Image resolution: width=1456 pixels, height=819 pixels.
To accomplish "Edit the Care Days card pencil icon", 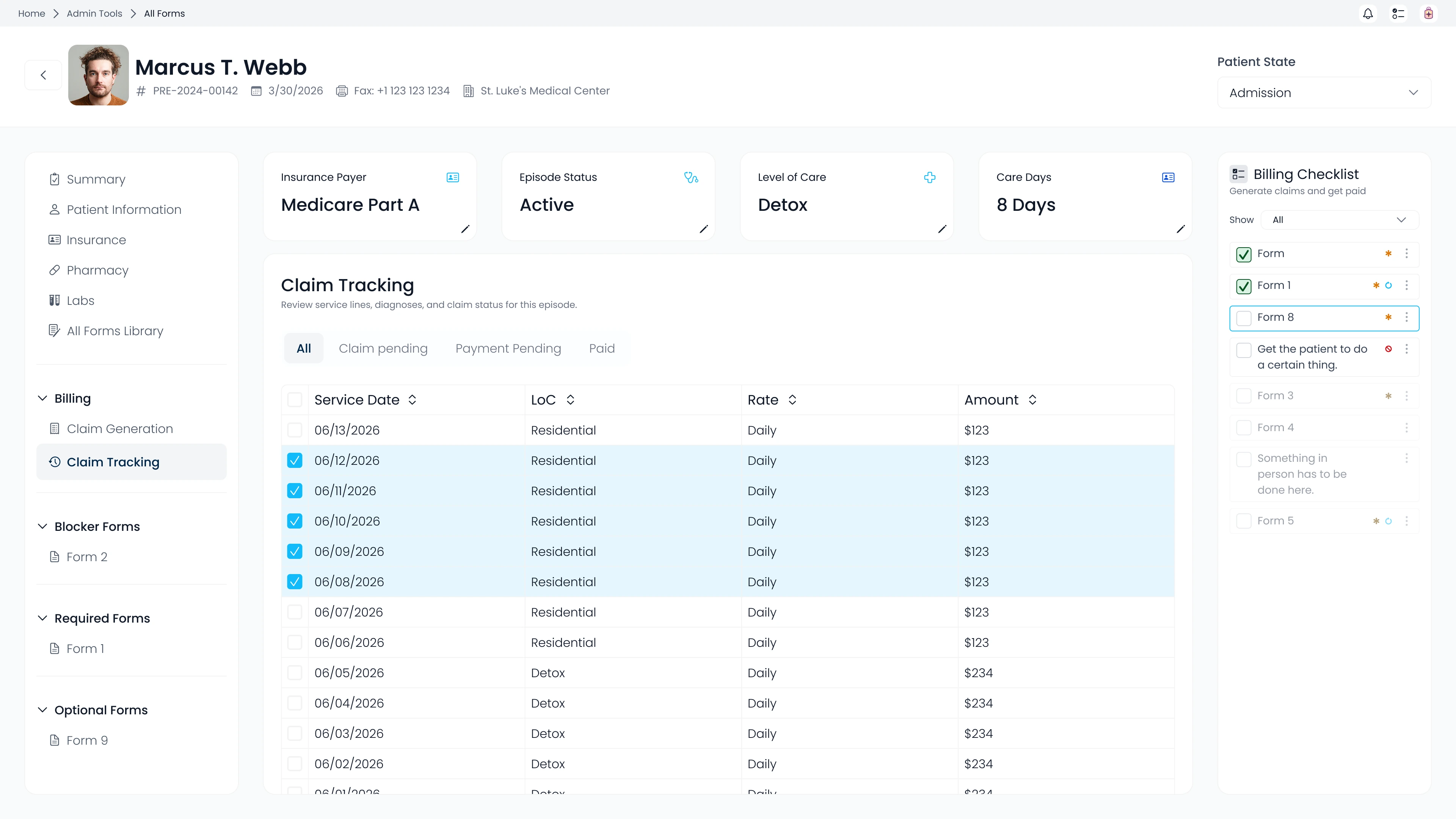I will [1181, 229].
